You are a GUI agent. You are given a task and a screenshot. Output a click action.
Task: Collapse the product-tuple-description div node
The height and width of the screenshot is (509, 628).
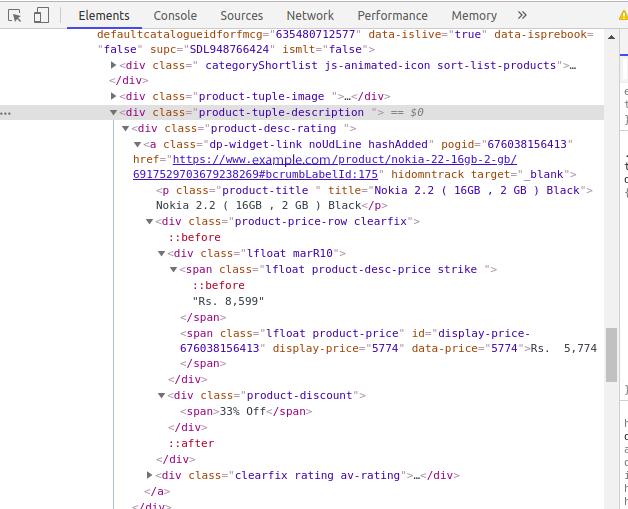point(113,113)
